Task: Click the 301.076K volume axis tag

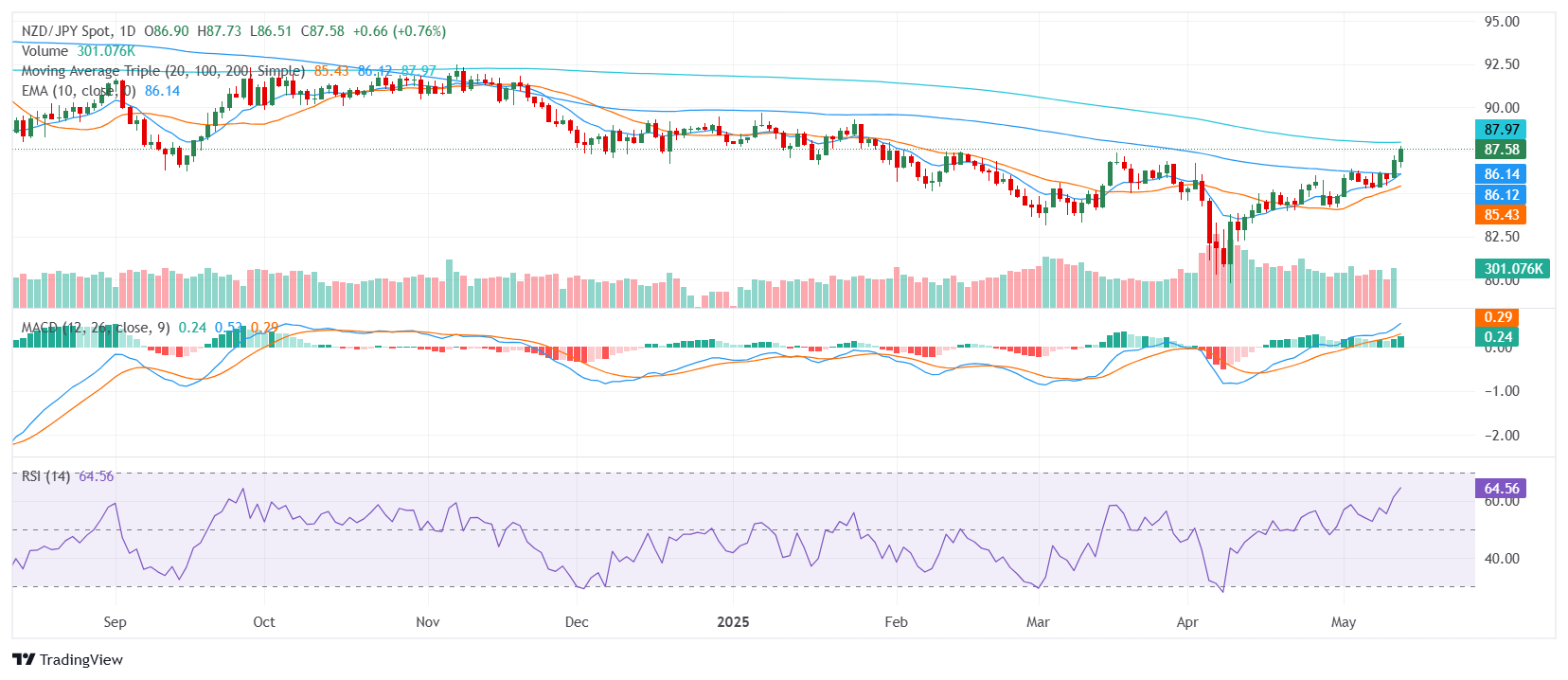Action: [x=1512, y=269]
